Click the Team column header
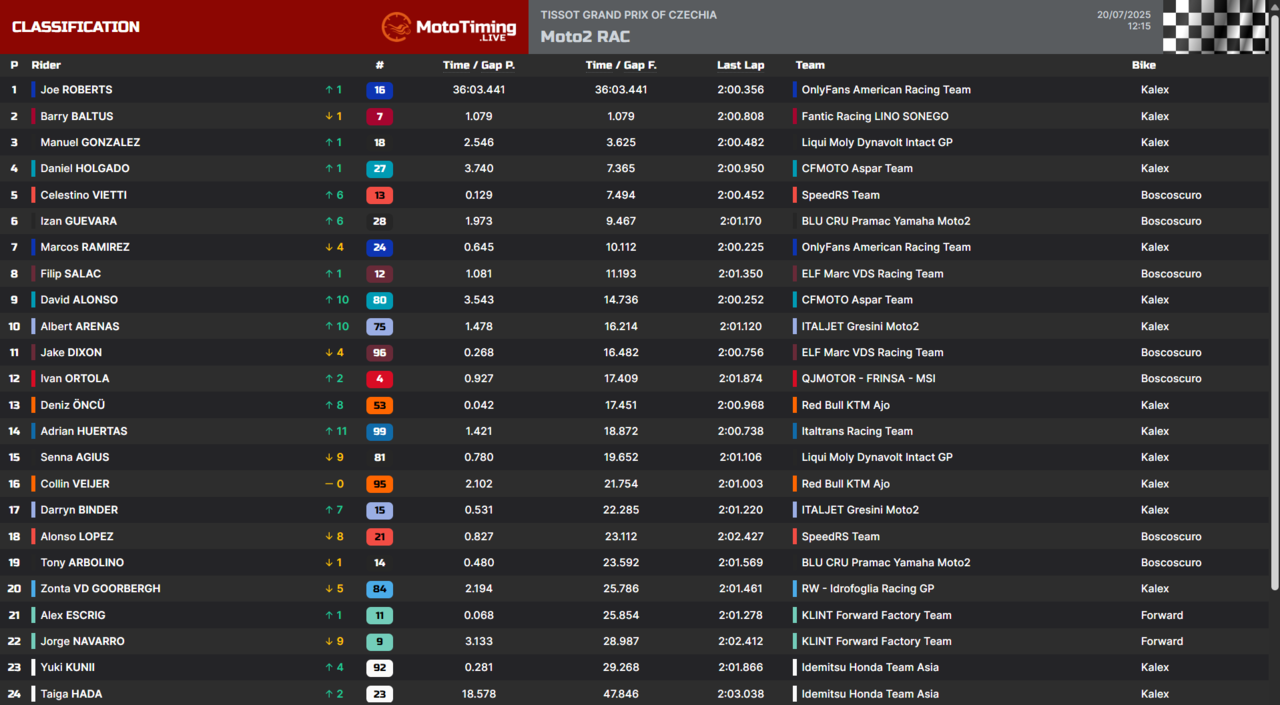 coord(810,65)
